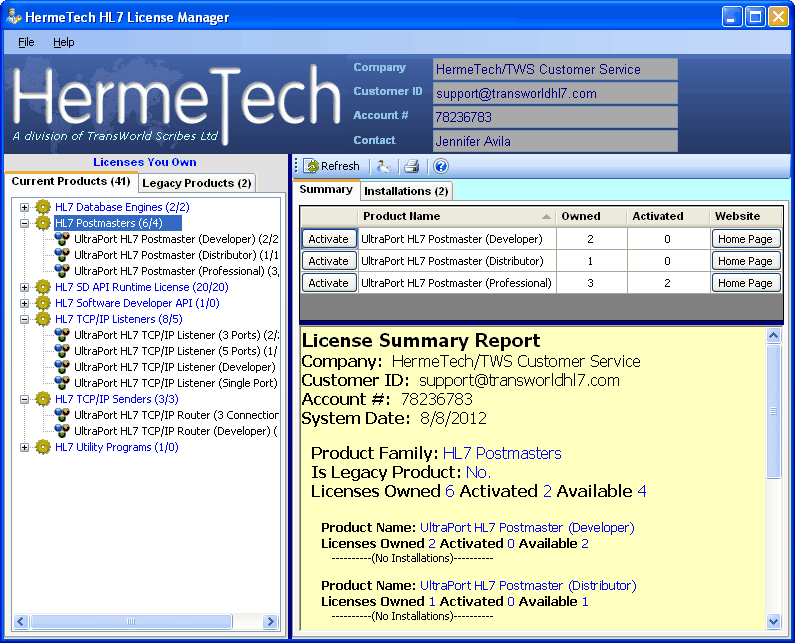The image size is (795, 643).
Task: Click the printer icon in toolbar
Action: (411, 166)
